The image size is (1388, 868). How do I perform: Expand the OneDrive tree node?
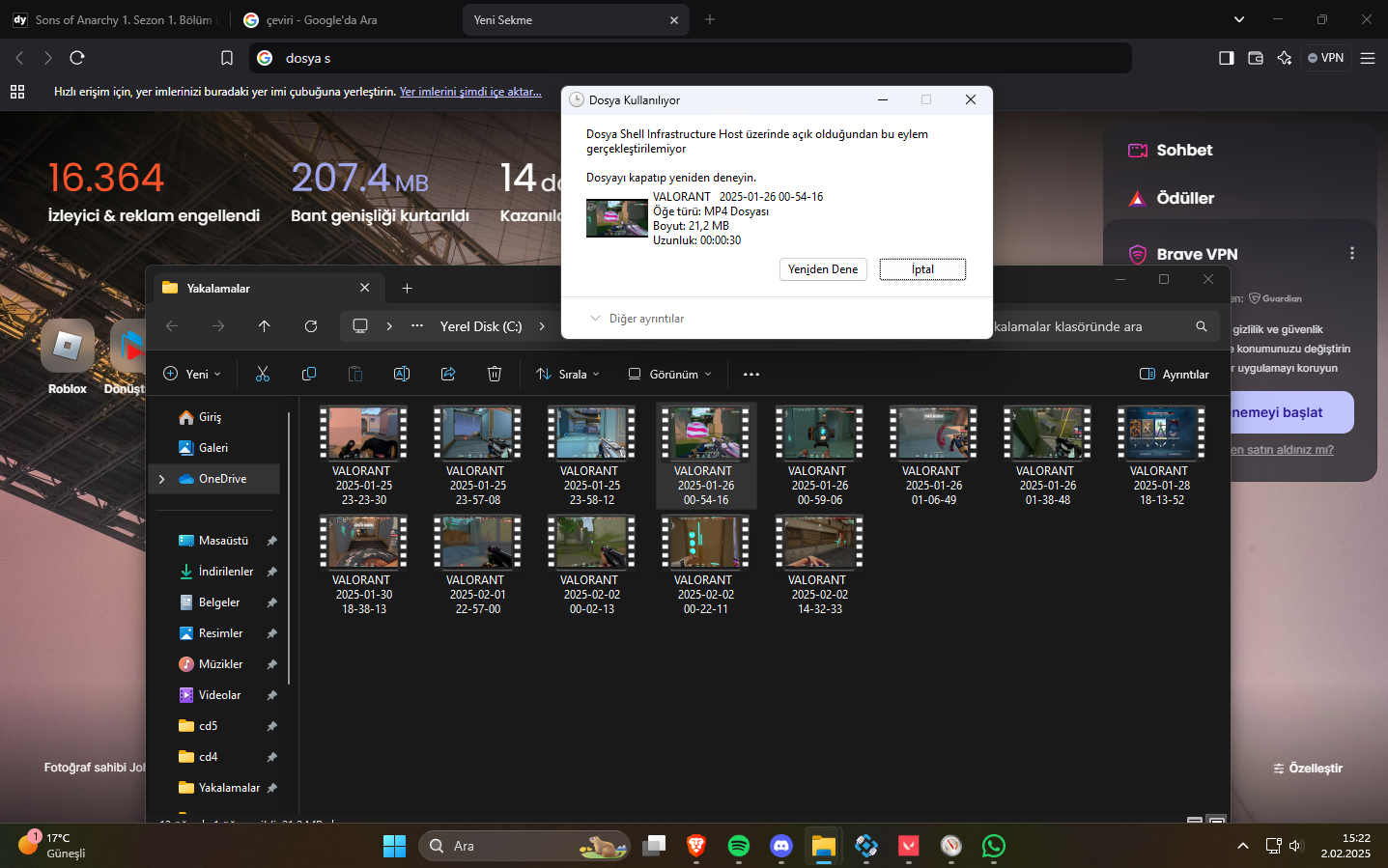point(161,479)
